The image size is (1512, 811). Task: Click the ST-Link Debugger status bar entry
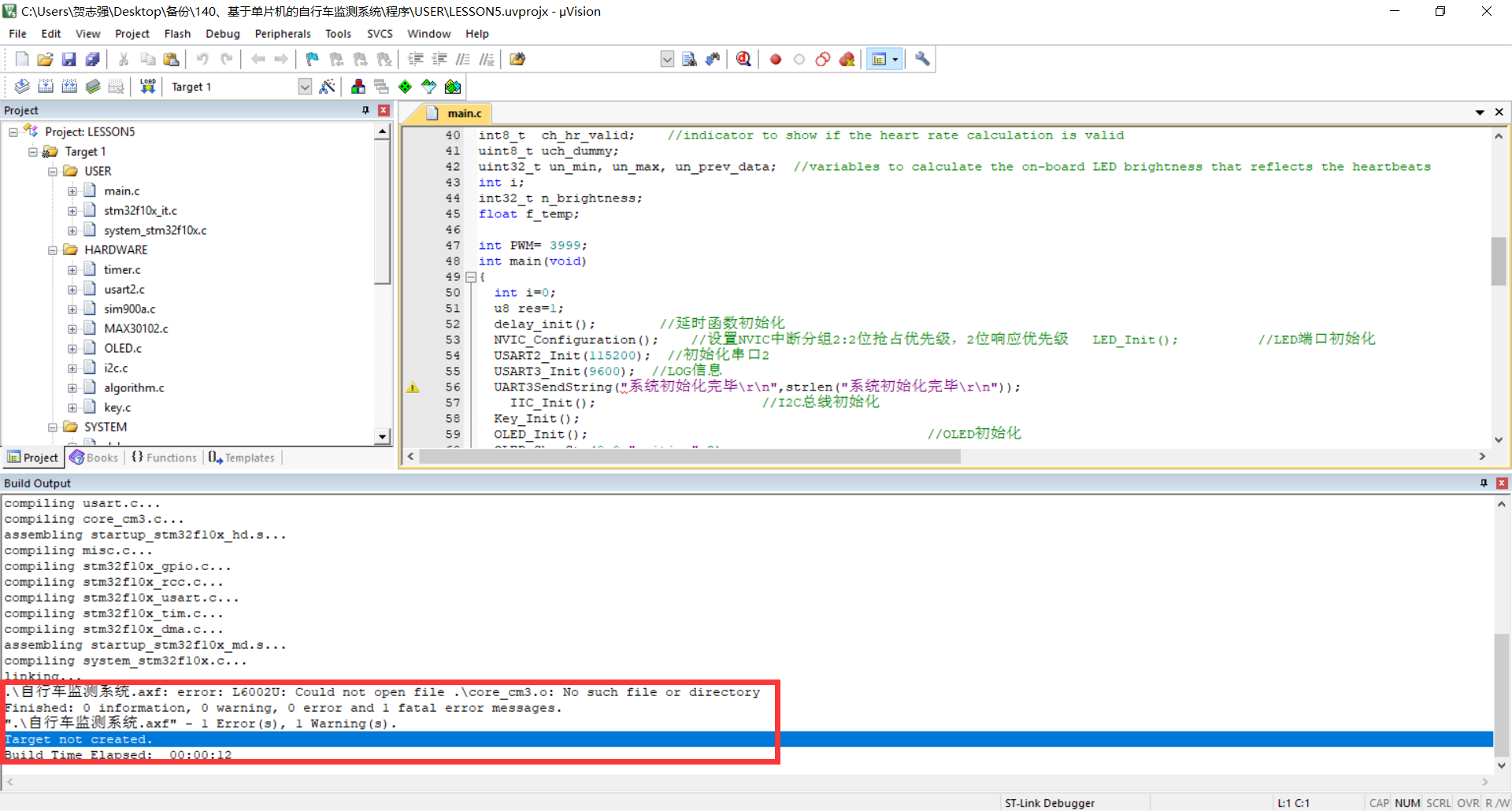click(1050, 803)
